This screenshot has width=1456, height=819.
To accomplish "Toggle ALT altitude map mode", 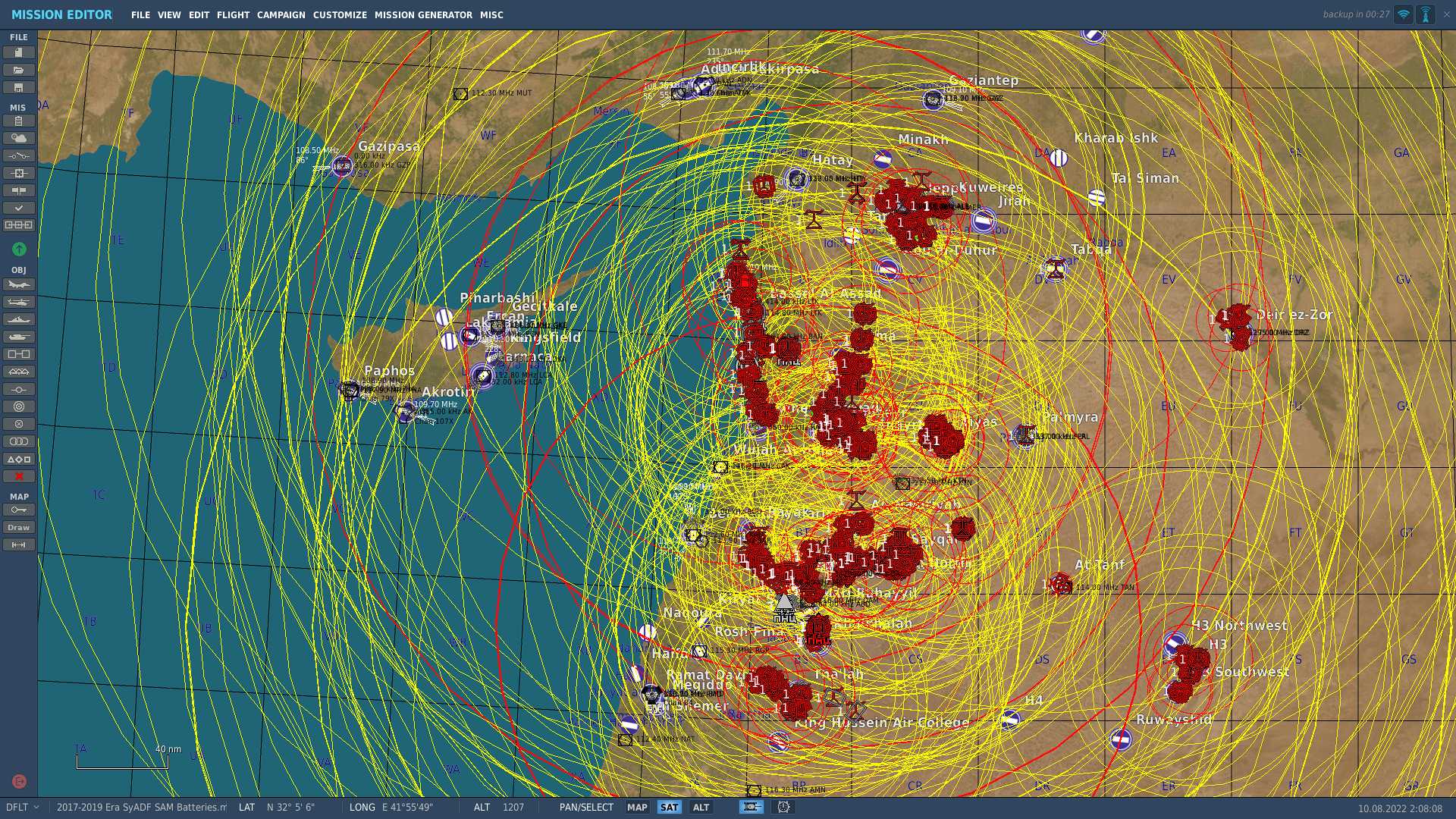I will tap(701, 807).
